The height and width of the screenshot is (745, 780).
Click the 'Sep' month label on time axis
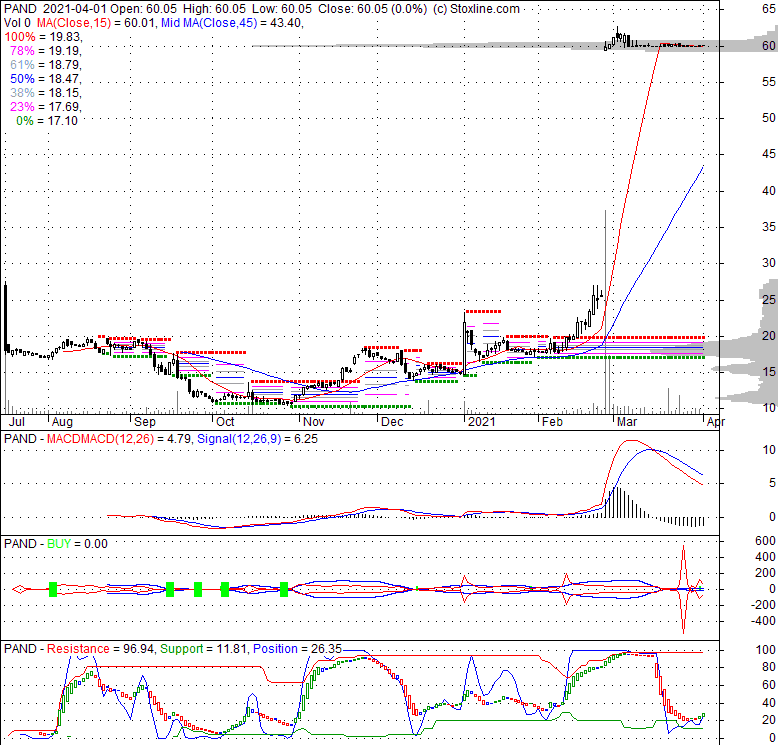pos(145,422)
